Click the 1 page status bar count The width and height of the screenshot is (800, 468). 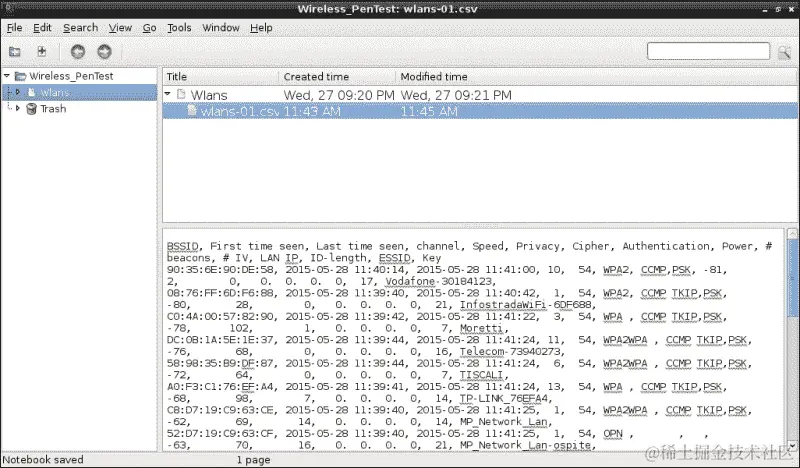(x=253, y=460)
